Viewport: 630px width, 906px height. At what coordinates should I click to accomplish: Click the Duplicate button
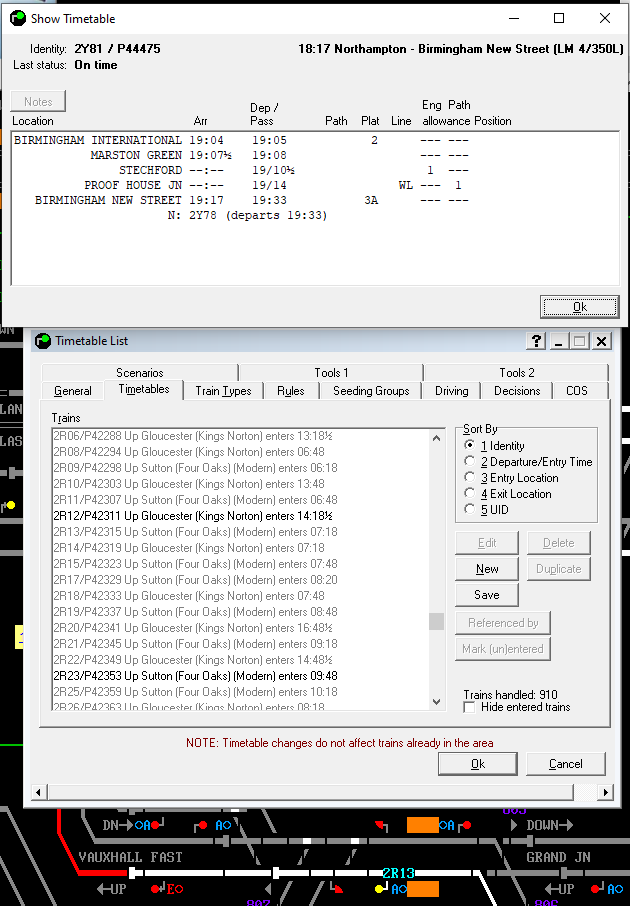click(x=559, y=569)
